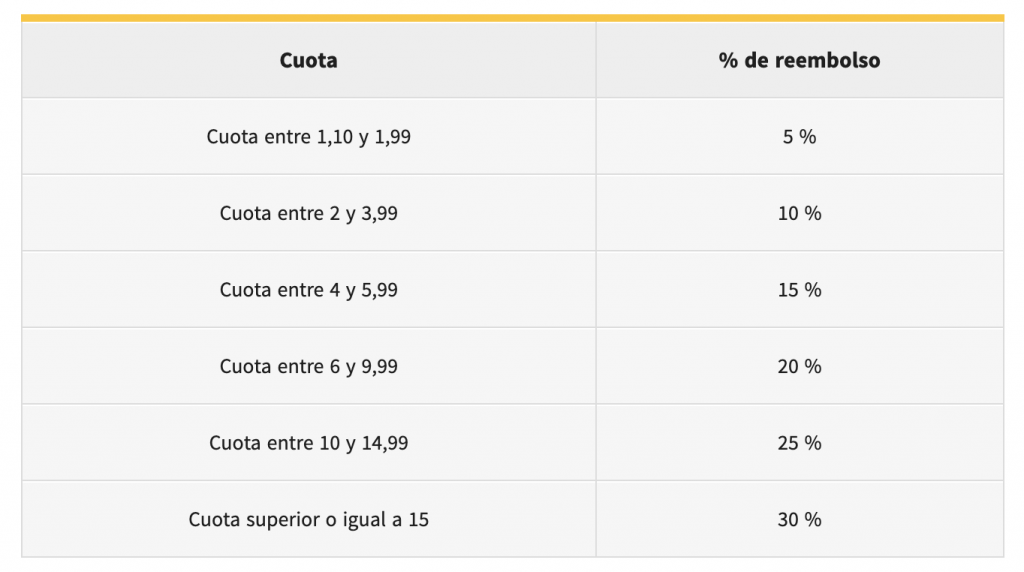Click the 'Cuota entre 10 y 14,99' cell

308,443
